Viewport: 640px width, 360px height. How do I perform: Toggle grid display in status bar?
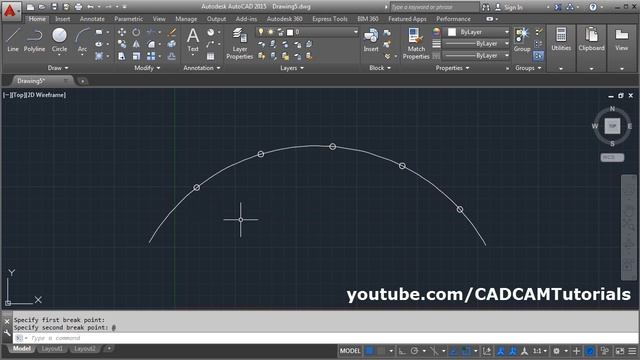369,351
